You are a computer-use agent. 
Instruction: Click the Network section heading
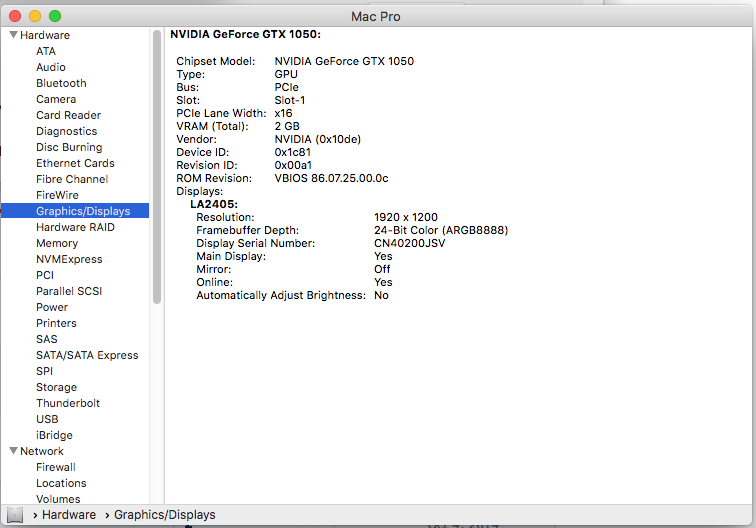(42, 451)
